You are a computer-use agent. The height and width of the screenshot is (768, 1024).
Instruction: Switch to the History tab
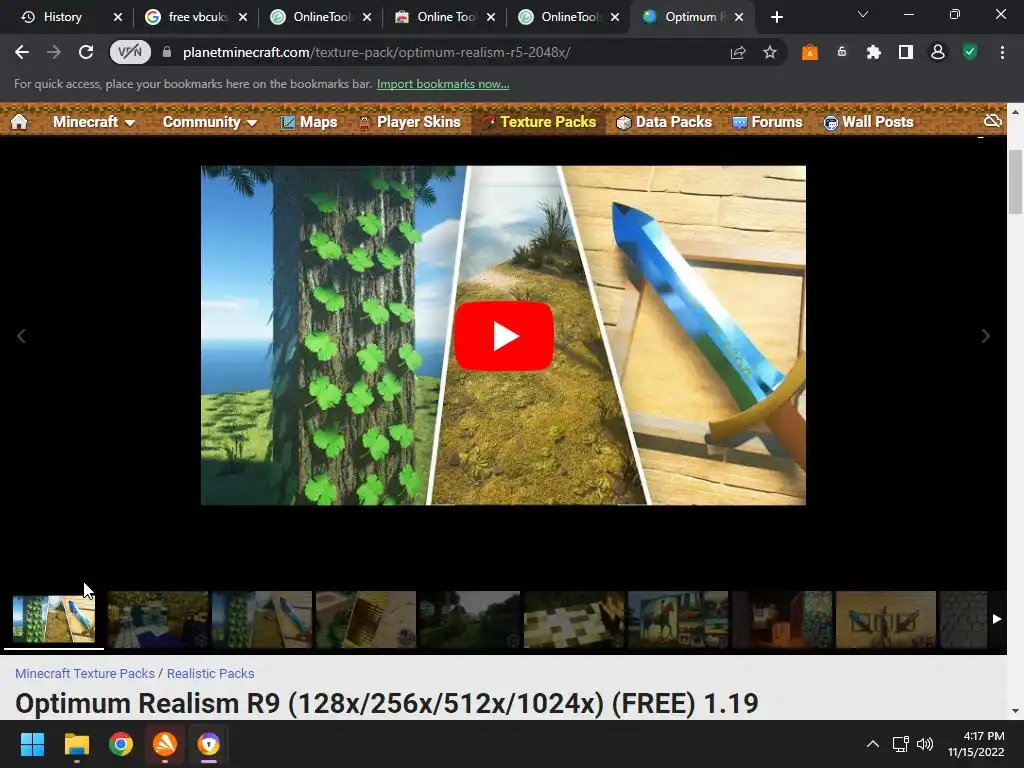[62, 17]
